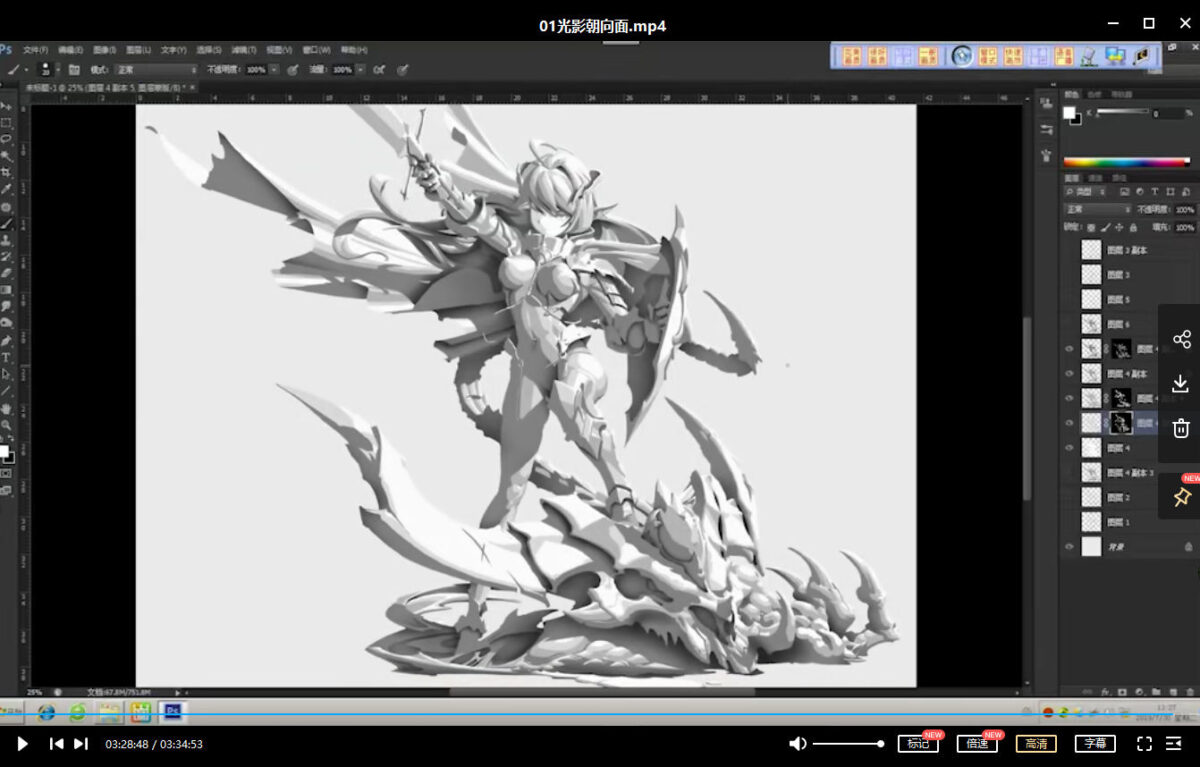Toggle visibility of 图层 4 副本 layer
The image size is (1200, 767).
1070,374
